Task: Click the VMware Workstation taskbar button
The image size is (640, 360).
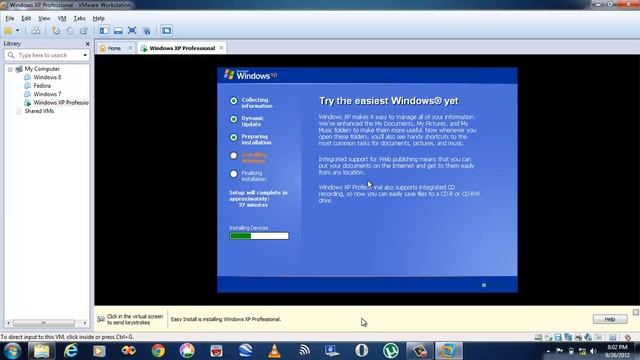Action: pos(449,351)
